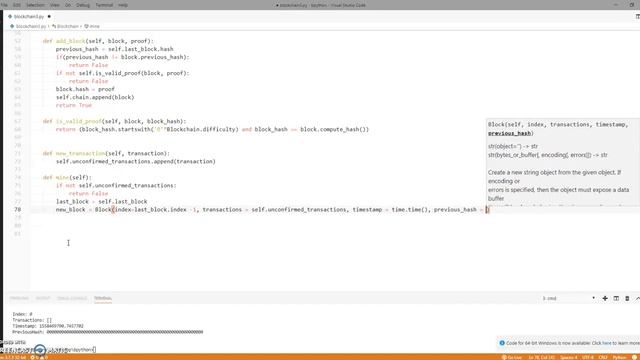Open the Debug menu
The width and height of the screenshot is (640, 360).
(83, 5)
